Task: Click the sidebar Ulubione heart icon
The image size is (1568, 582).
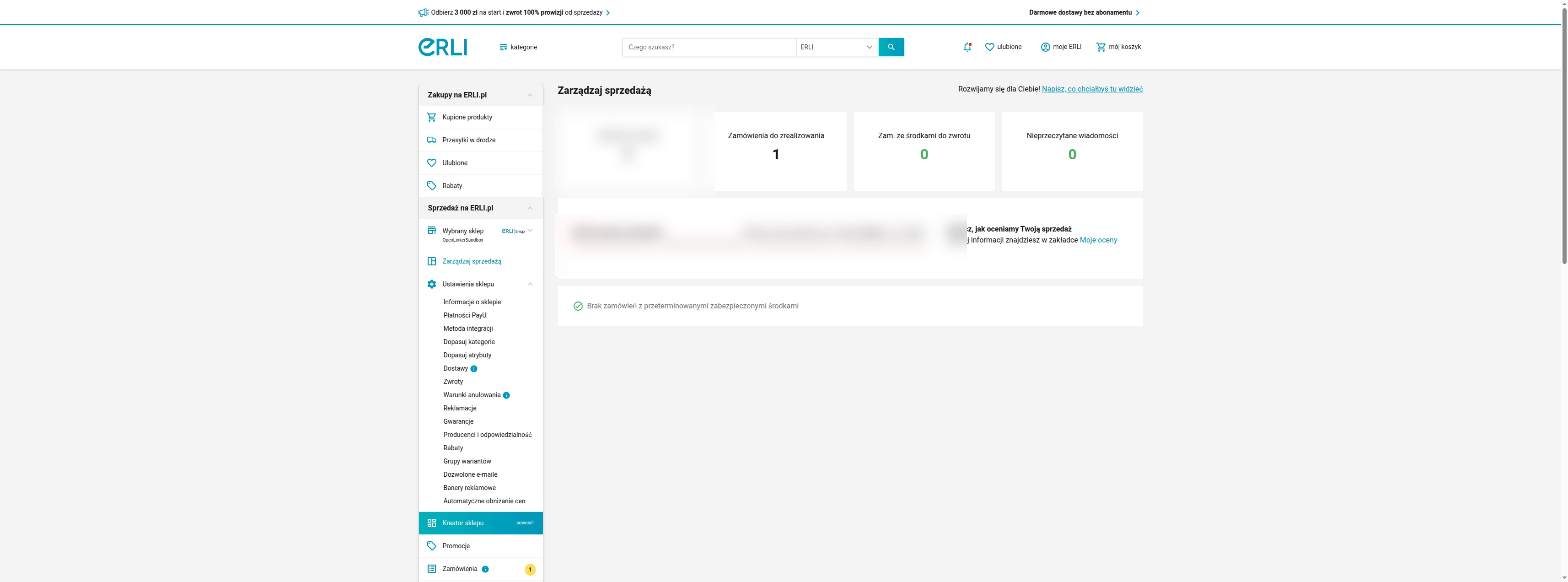Action: (x=431, y=163)
